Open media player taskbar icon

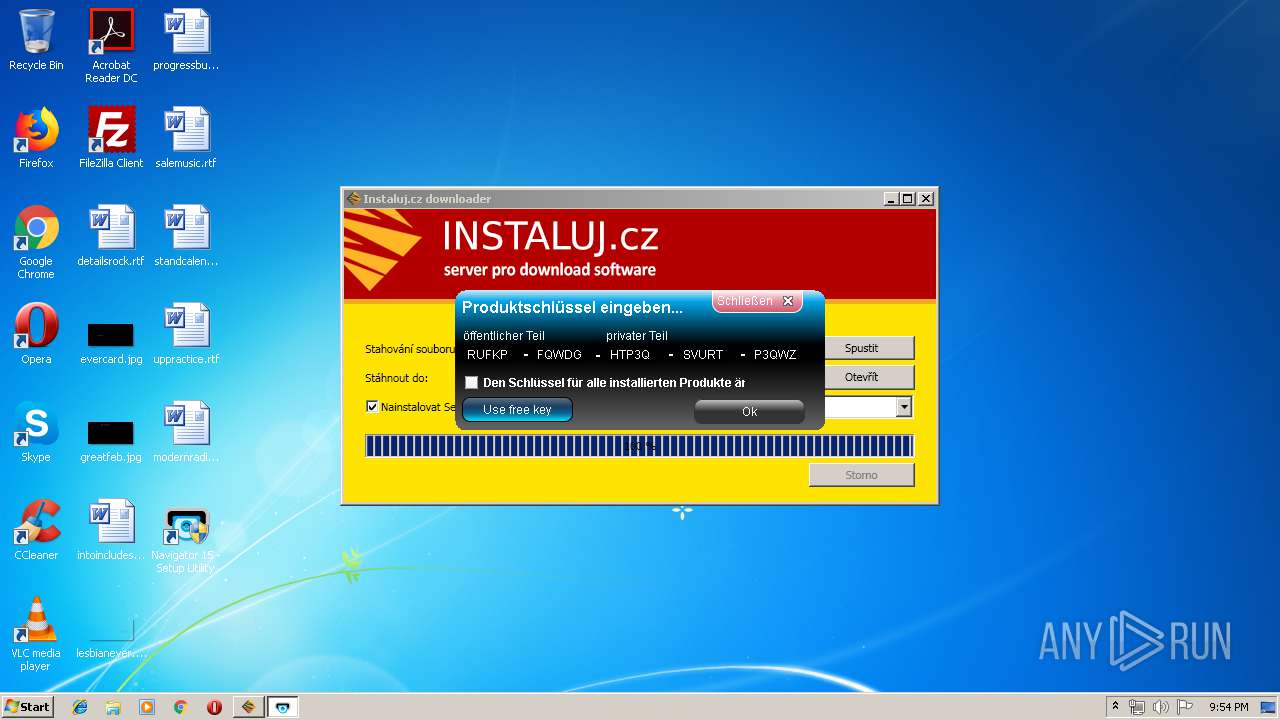(147, 707)
